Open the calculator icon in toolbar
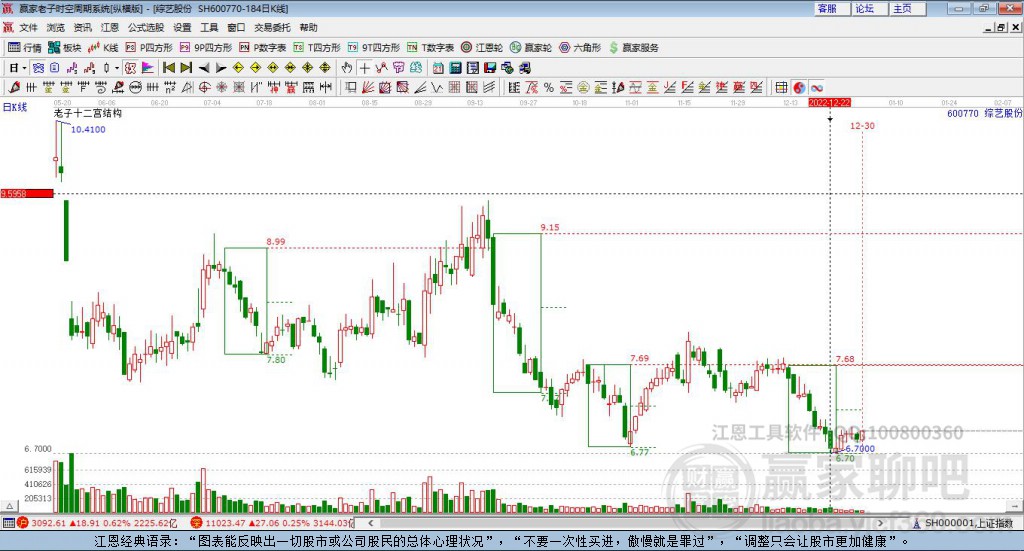The image size is (1024, 551). tap(455, 68)
